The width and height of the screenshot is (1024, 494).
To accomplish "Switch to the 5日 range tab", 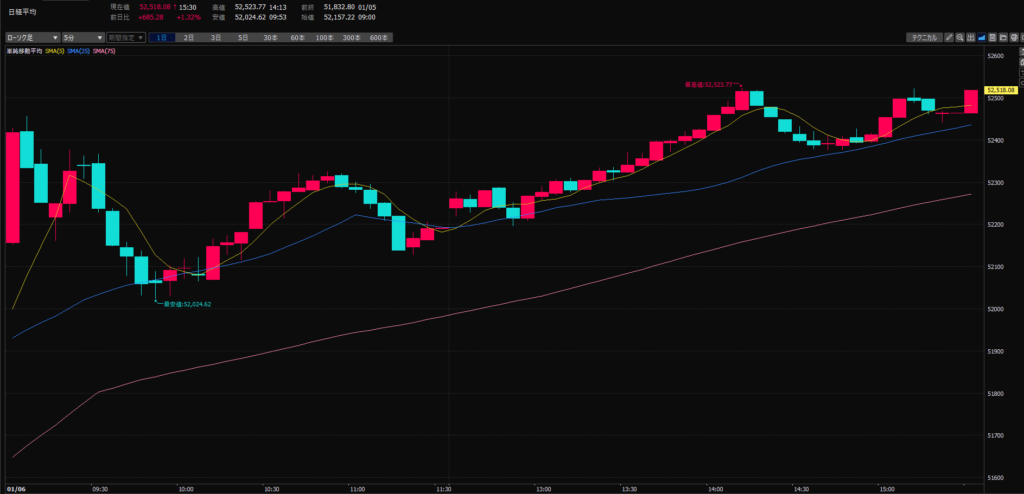I will (x=243, y=37).
